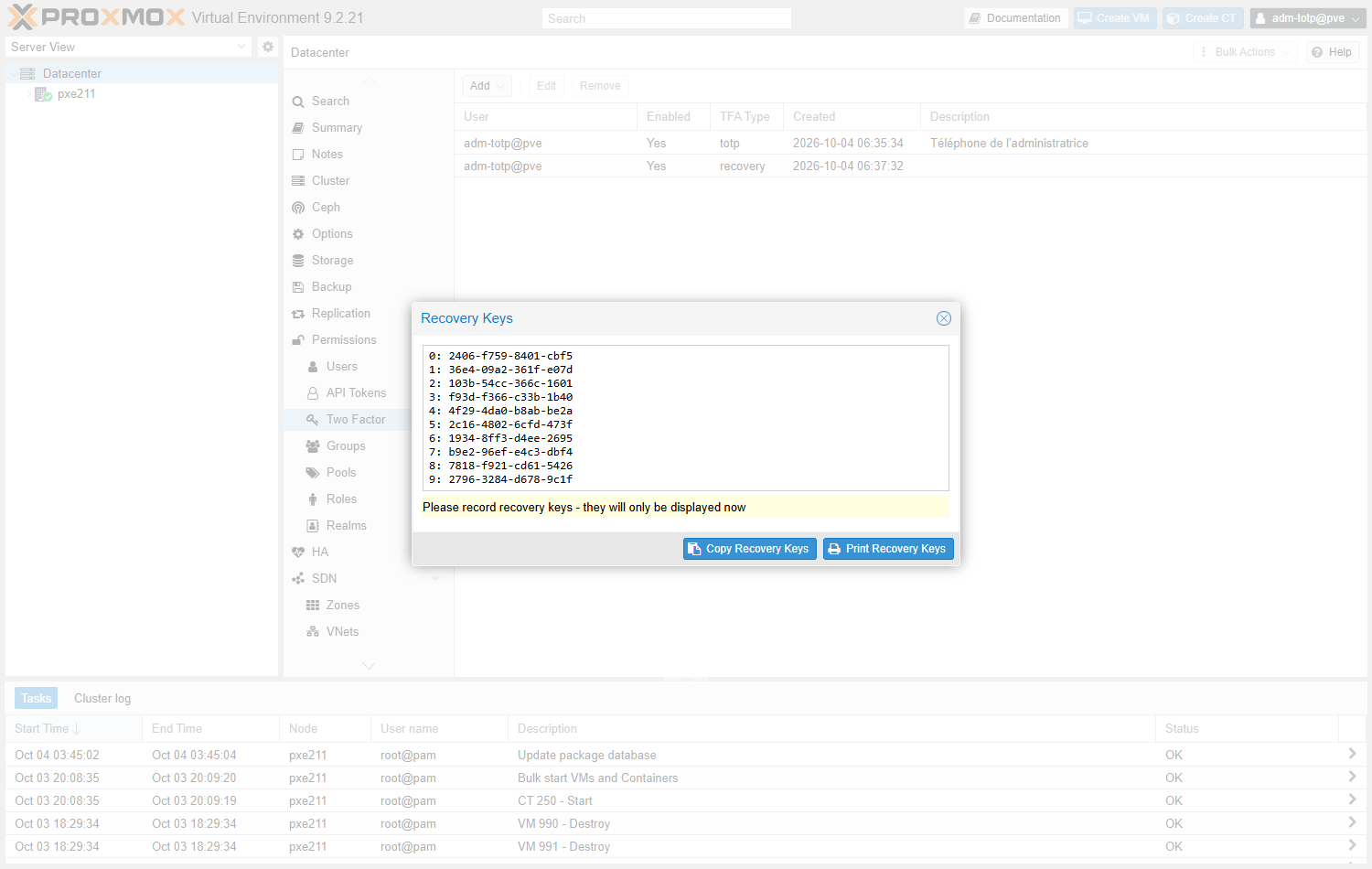
Task: Open Replication arrows icon
Action: pyautogui.click(x=298, y=314)
